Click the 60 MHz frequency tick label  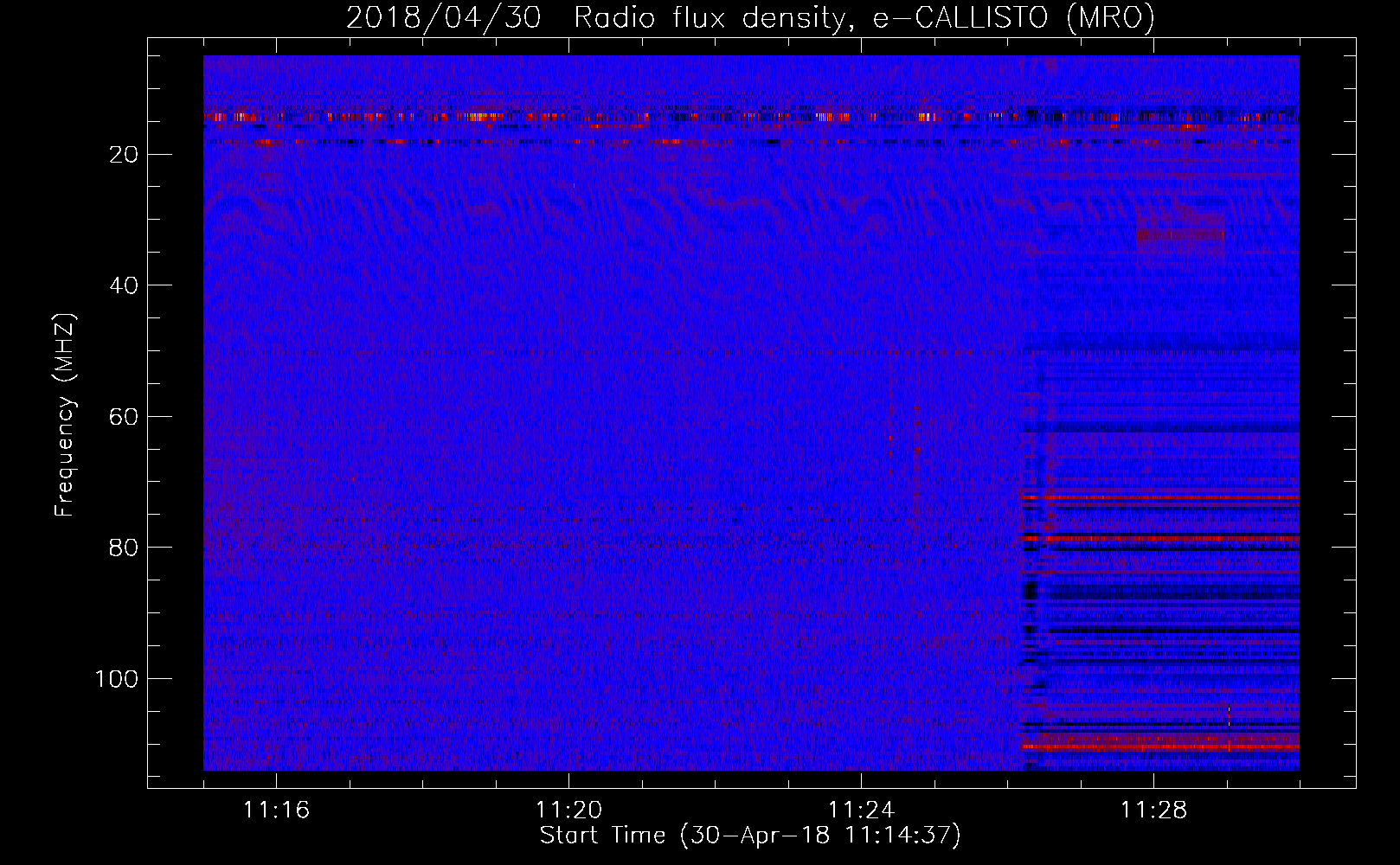coord(124,417)
